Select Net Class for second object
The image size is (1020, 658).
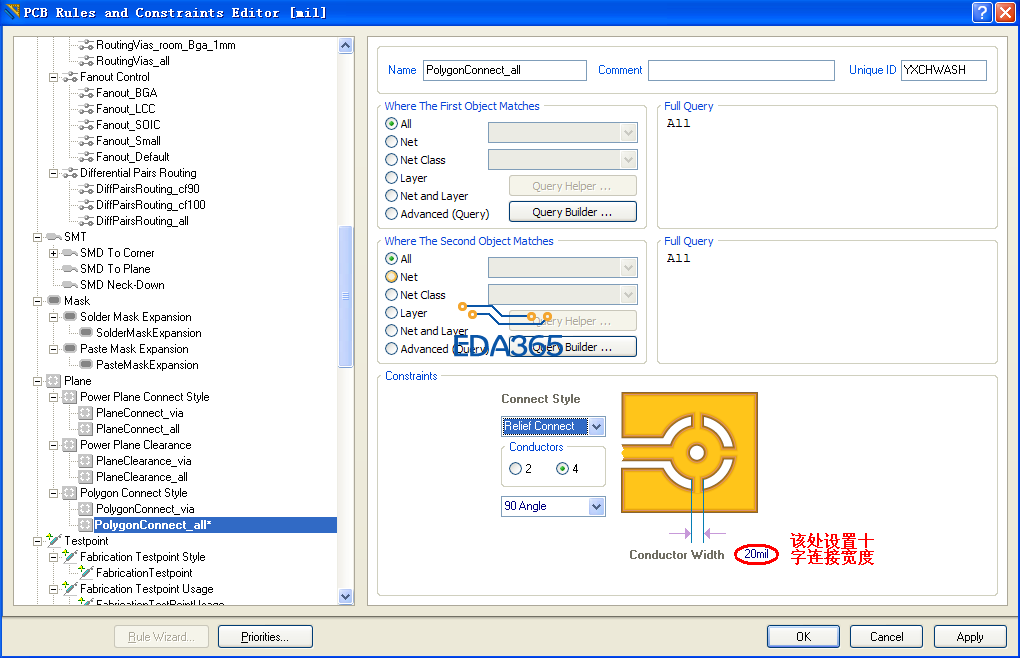point(392,295)
